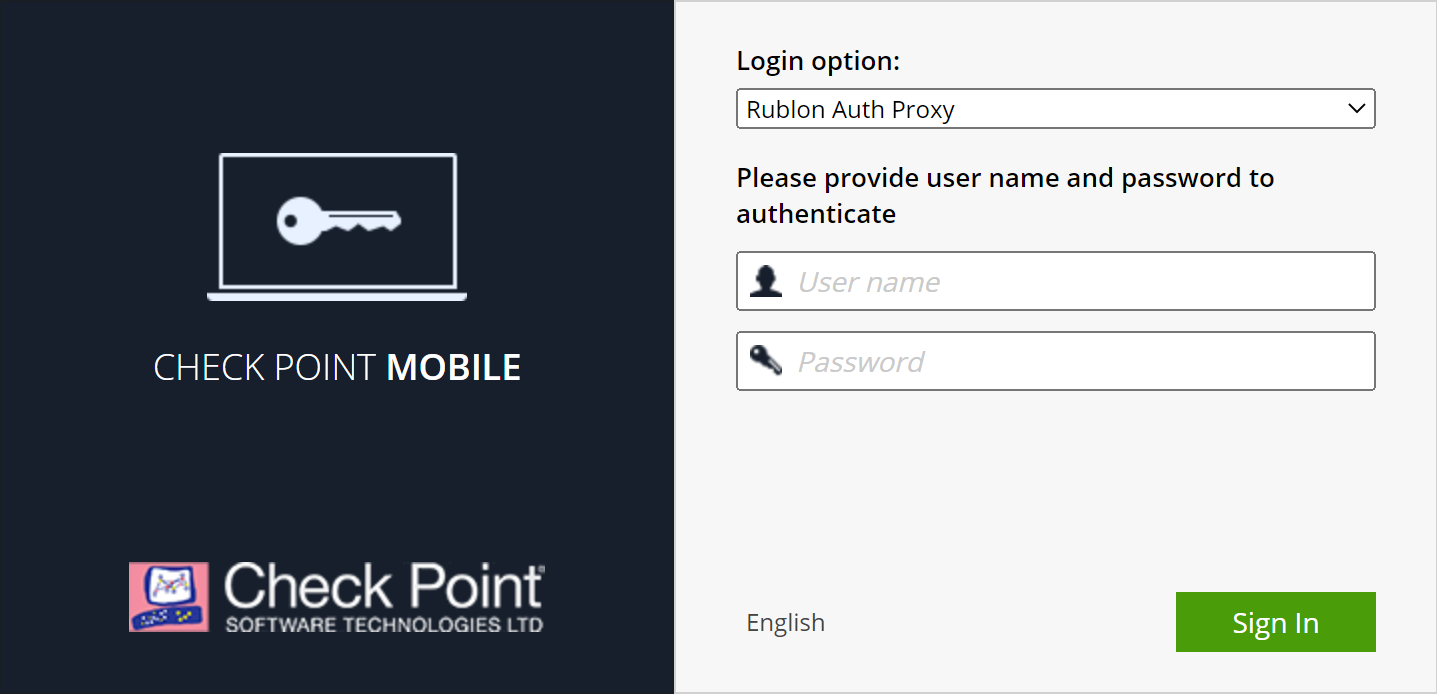Click the pink Check Point logo icon
The width and height of the screenshot is (1437, 694).
point(169,597)
